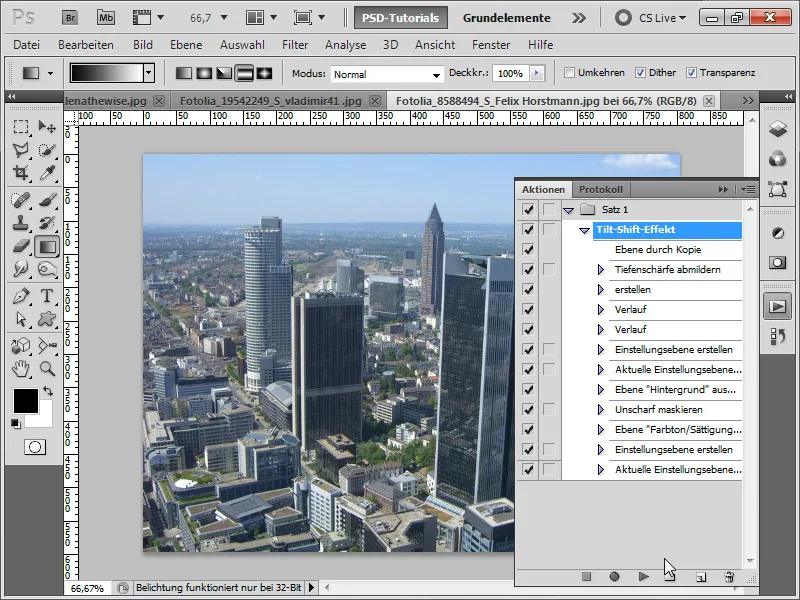Uncheck the Unscharf maskieren step
Screen dimensions: 800x600
(x=529, y=410)
